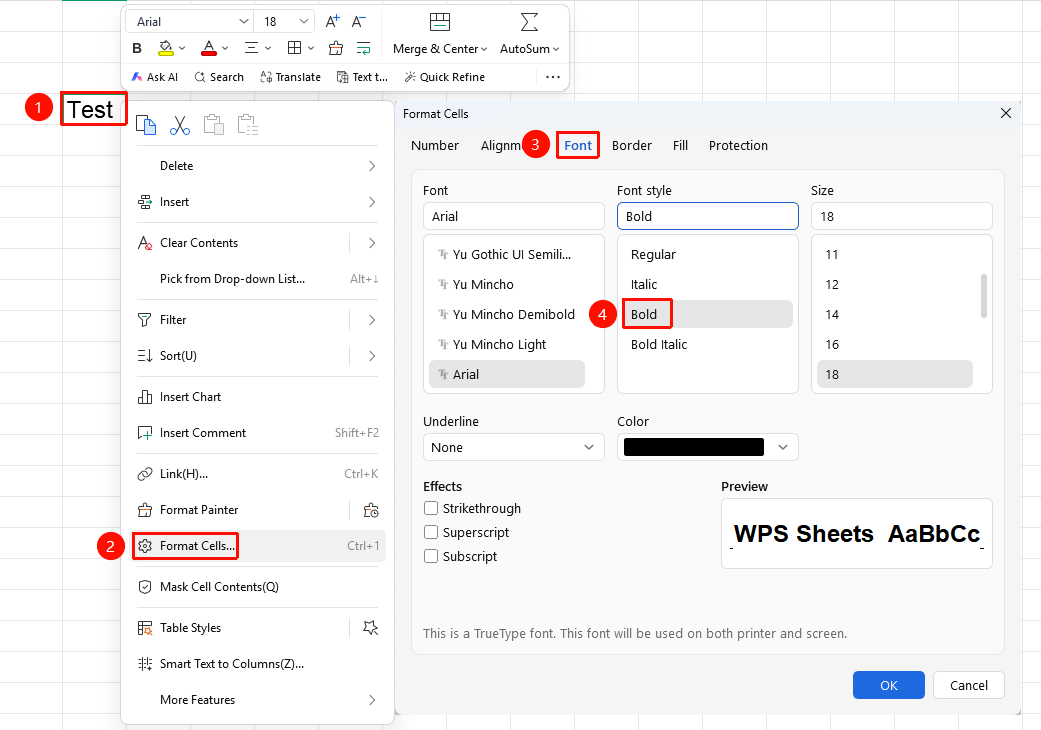Enable the Strikethrough checkbox

click(x=431, y=508)
